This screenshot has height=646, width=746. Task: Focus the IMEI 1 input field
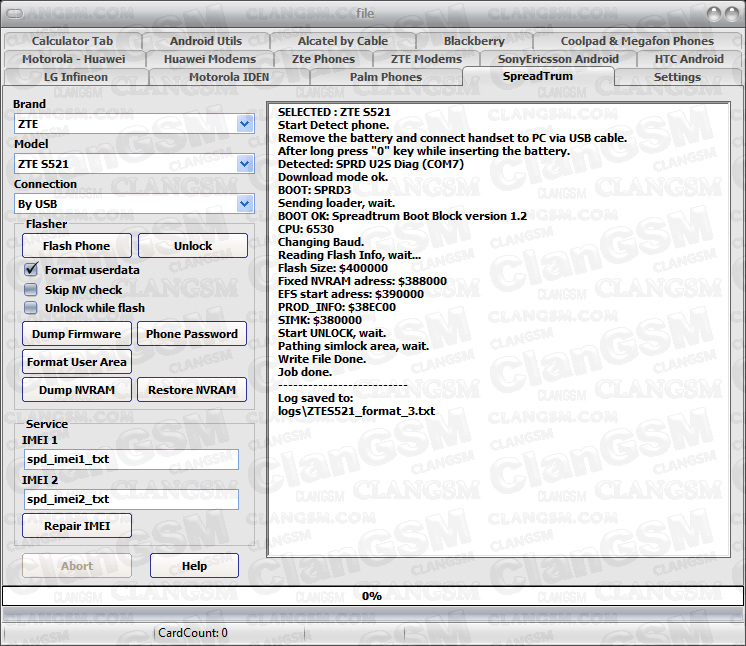pyautogui.click(x=131, y=460)
